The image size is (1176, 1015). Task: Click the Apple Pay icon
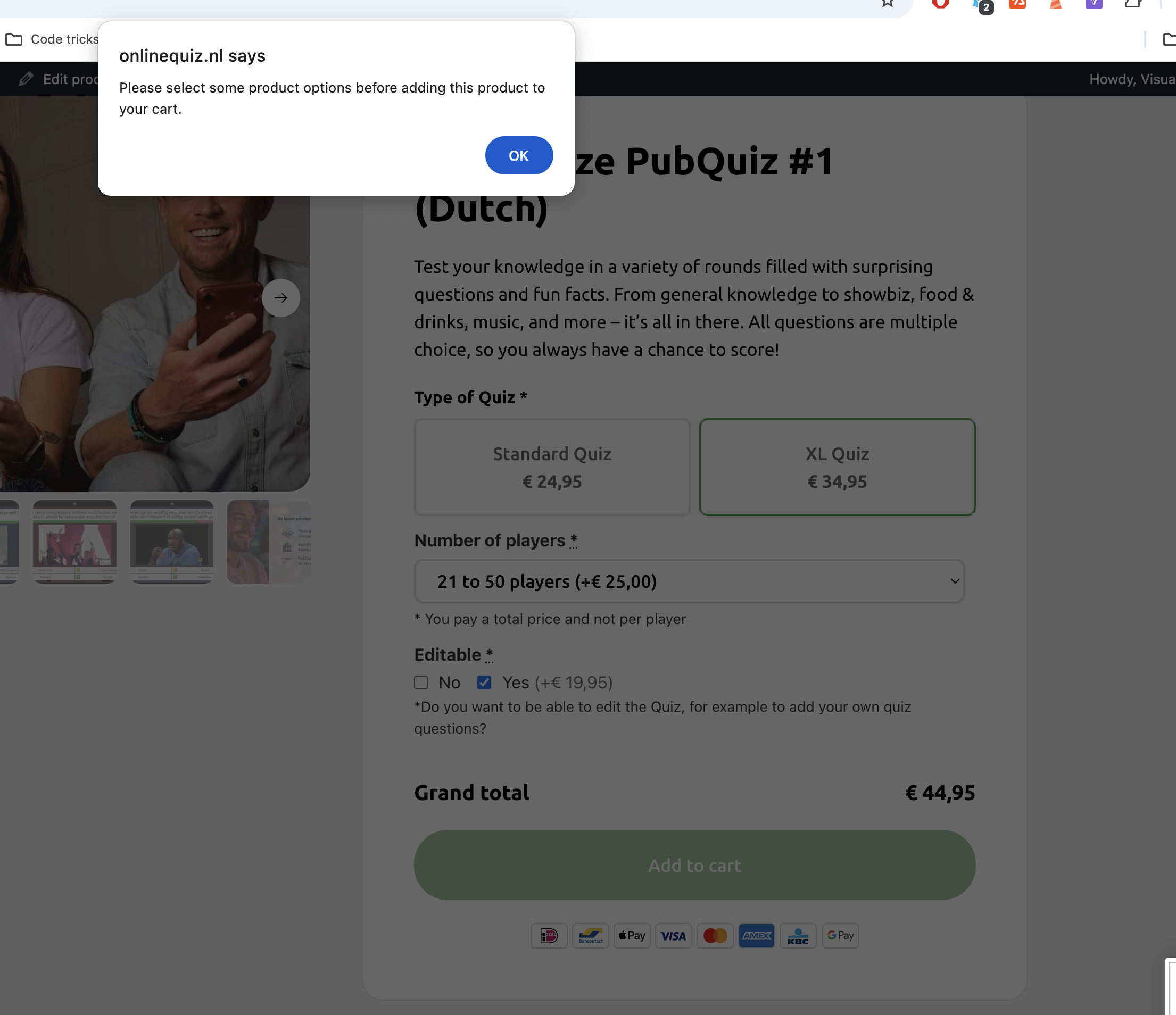[x=632, y=936]
